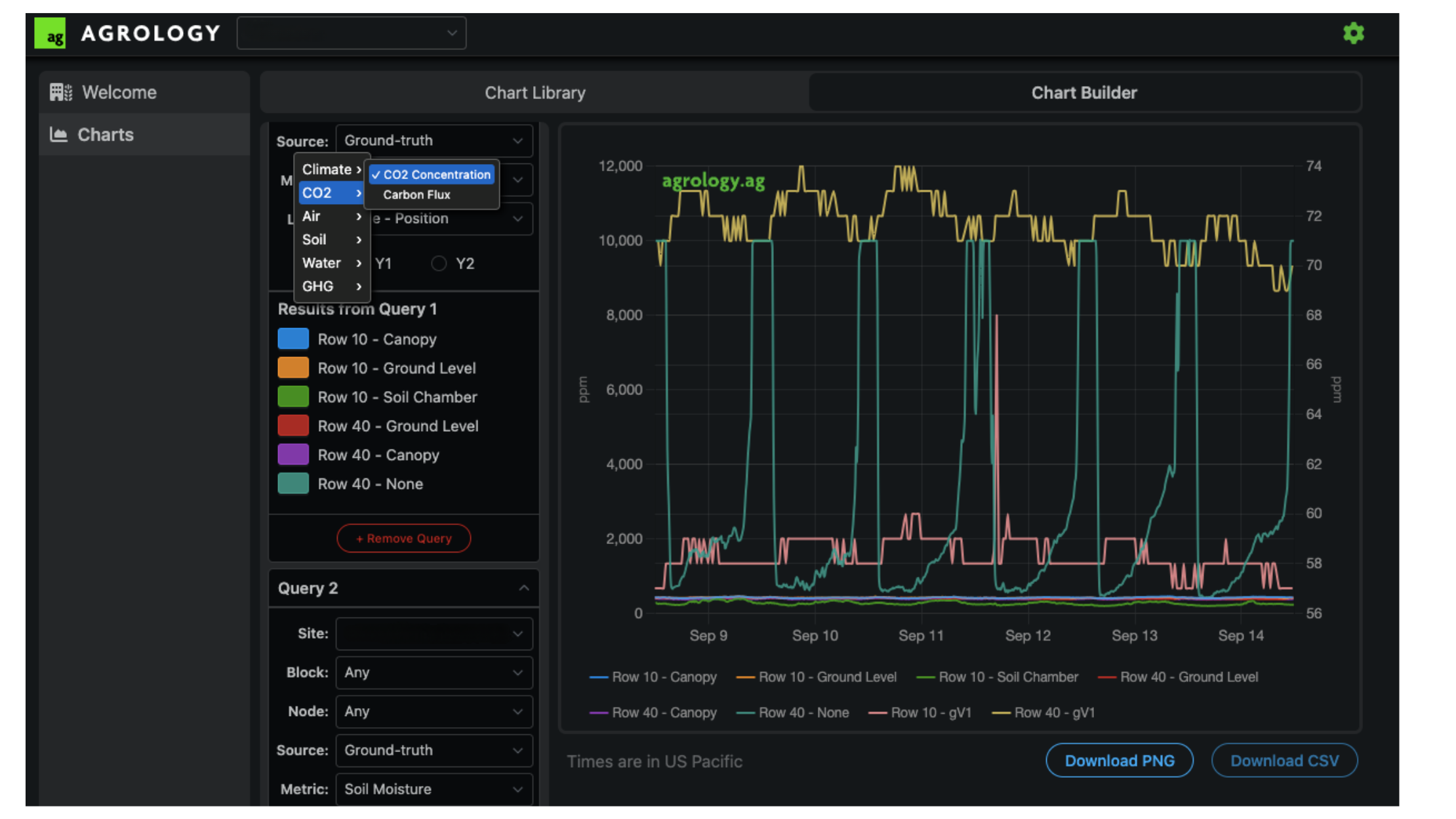
Task: Collapse Query 2 with chevron
Action: [x=523, y=588]
